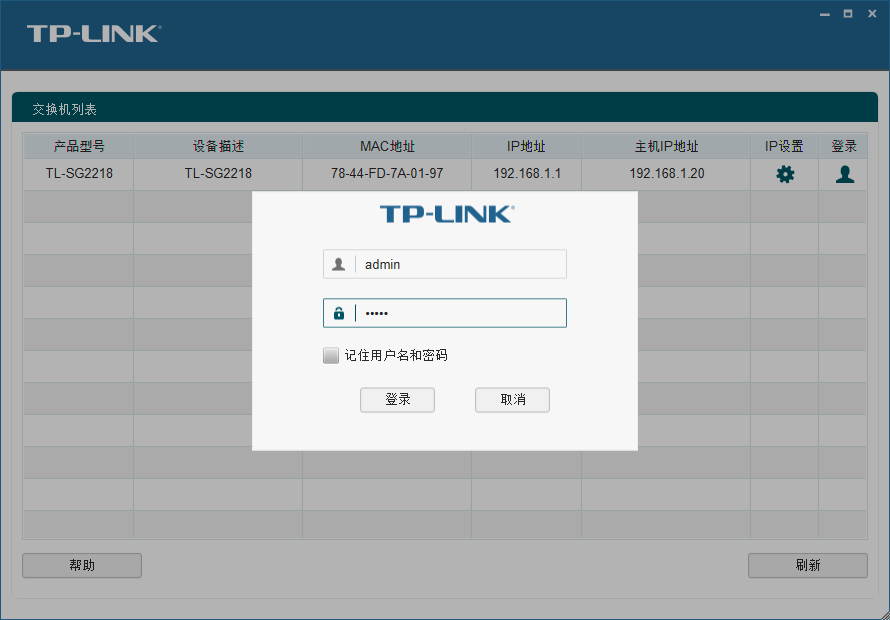Select IP address 192.168.1.1 cell
This screenshot has height=620, width=890.
(527, 174)
